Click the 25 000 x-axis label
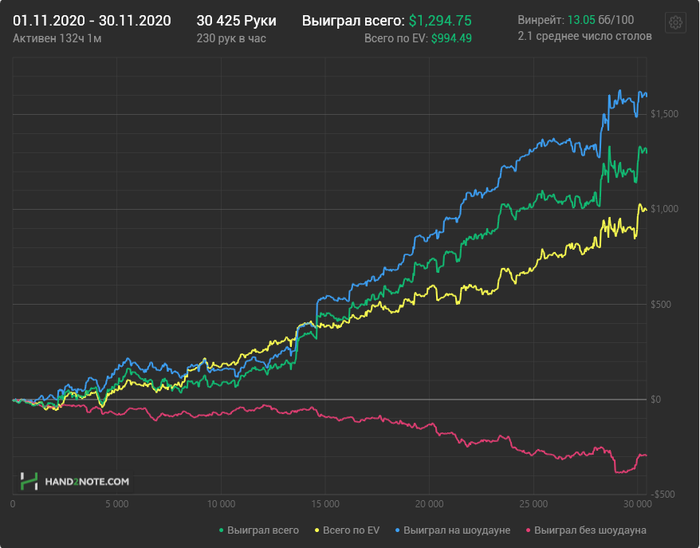 tap(533, 504)
